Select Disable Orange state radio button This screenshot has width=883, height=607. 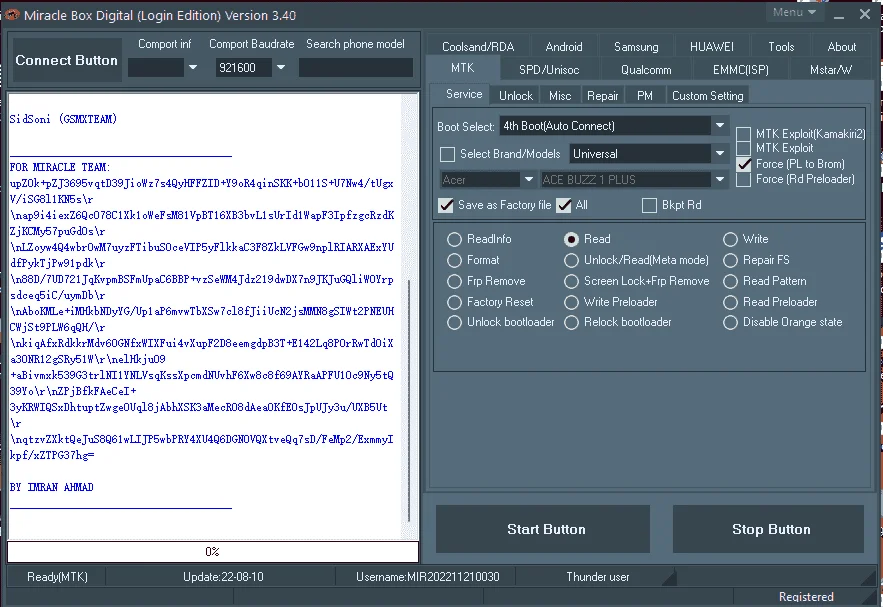(x=730, y=323)
